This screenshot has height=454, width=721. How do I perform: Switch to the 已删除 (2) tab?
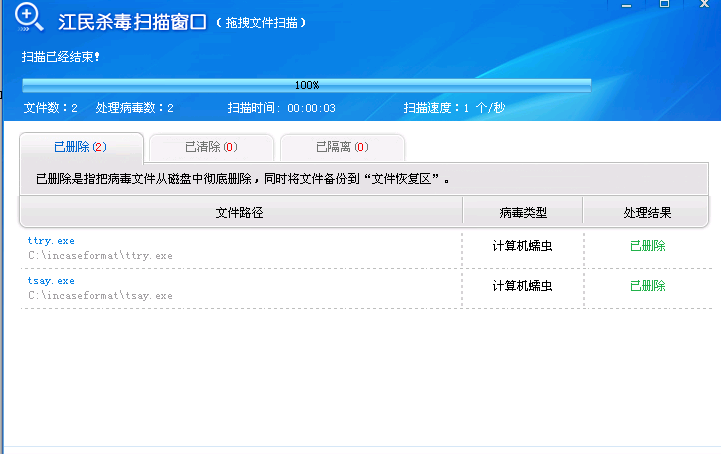(81, 147)
